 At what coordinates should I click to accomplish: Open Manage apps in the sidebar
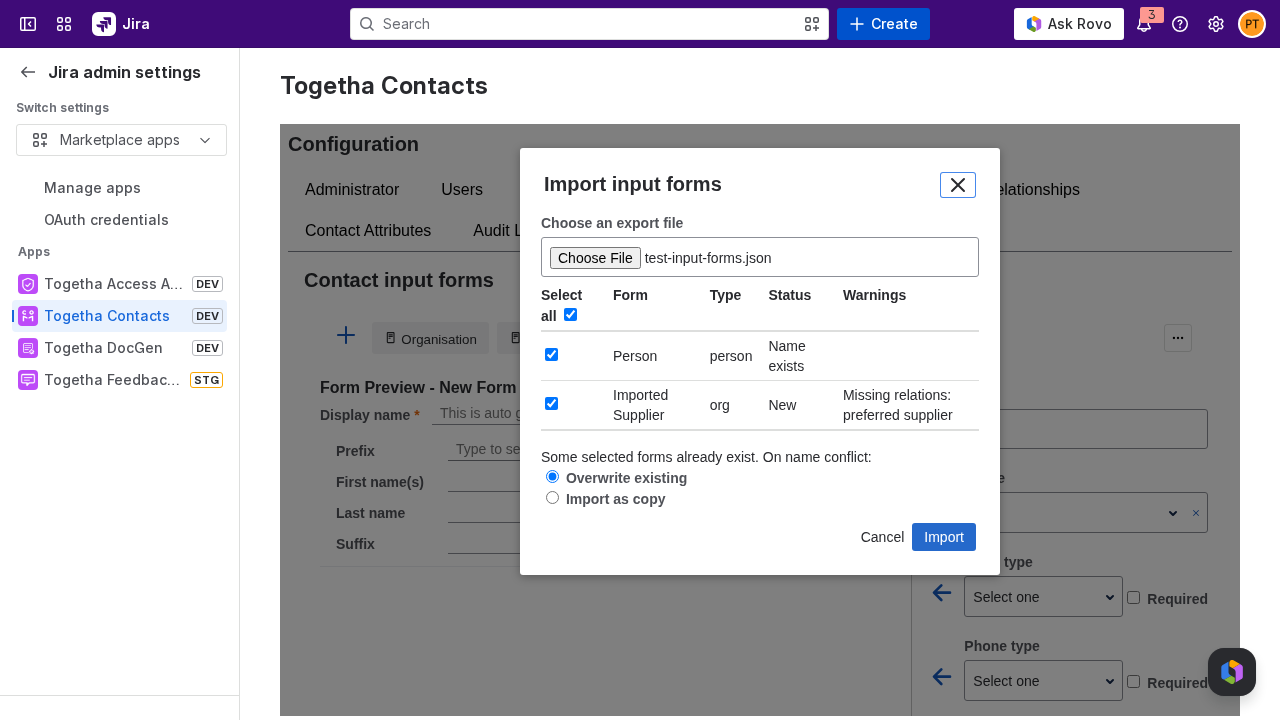92,188
